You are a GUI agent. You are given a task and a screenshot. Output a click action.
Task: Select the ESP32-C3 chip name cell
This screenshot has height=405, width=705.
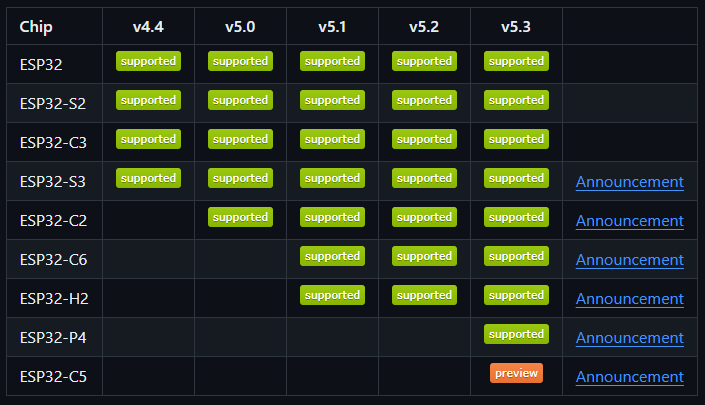click(54, 142)
